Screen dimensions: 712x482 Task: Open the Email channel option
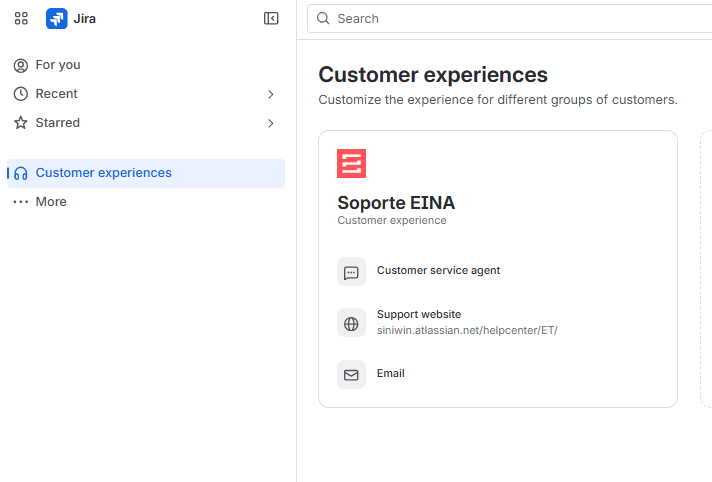click(x=391, y=373)
